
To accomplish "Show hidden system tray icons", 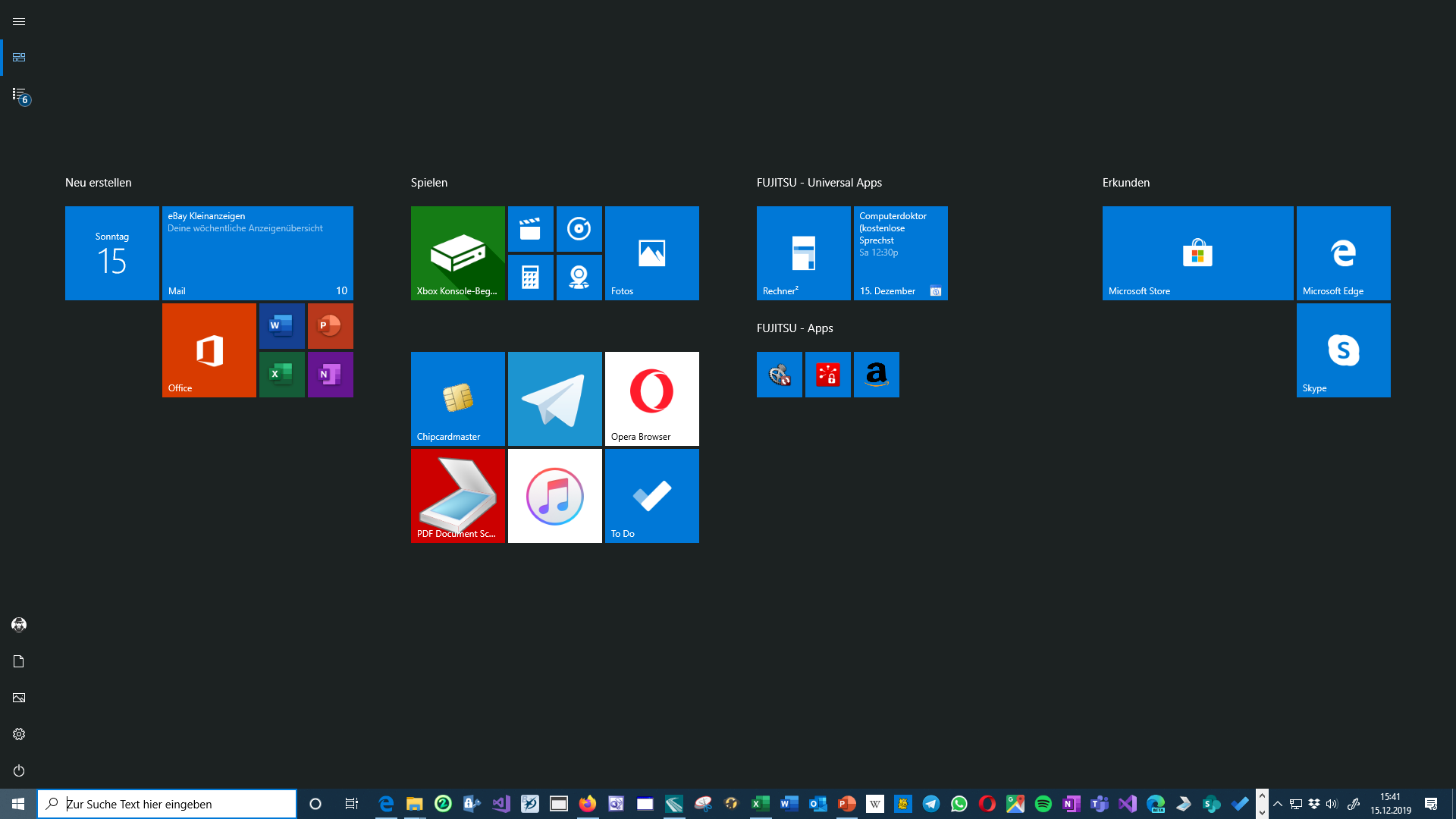I will (1278, 804).
